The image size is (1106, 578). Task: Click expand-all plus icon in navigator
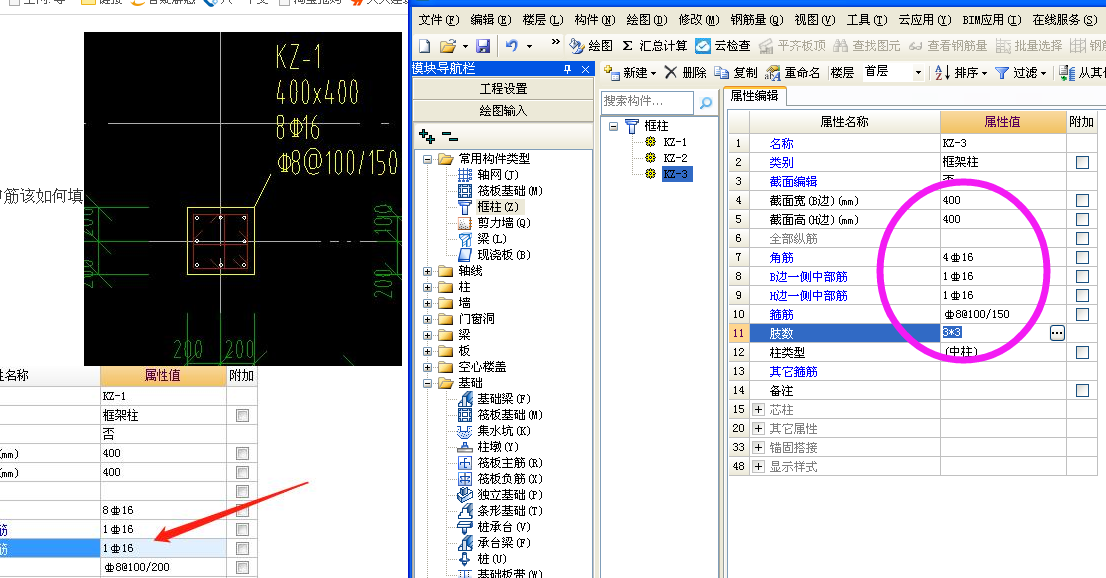coord(427,136)
